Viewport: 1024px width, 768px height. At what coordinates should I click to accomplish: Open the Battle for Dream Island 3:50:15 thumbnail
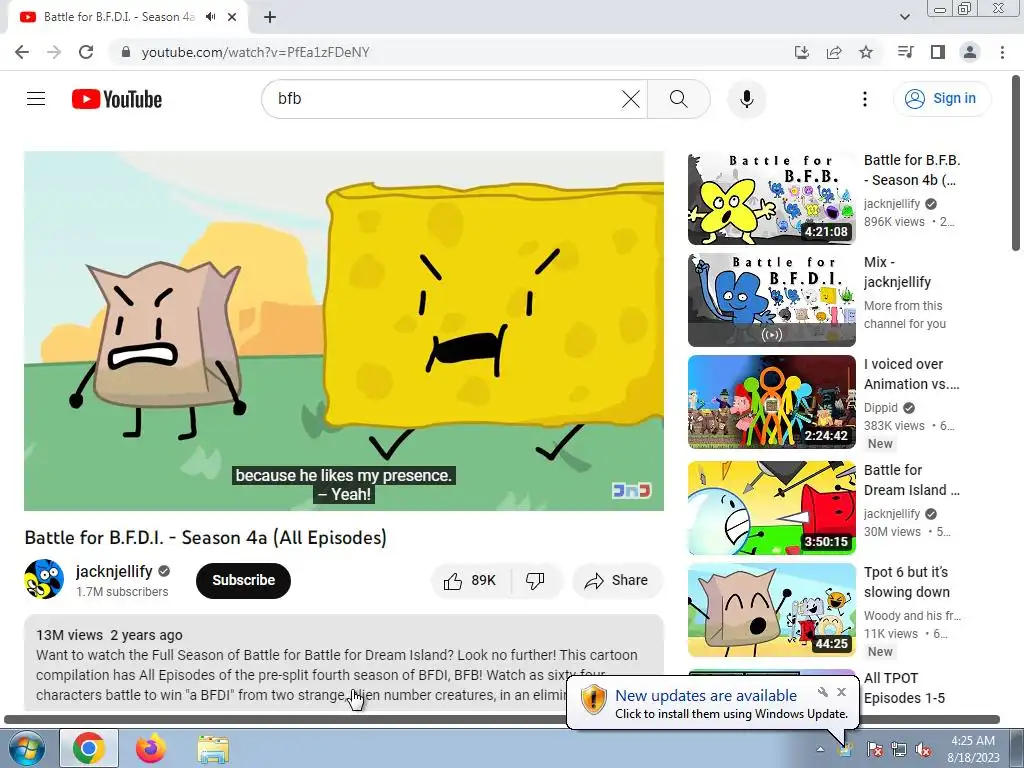[x=771, y=508]
